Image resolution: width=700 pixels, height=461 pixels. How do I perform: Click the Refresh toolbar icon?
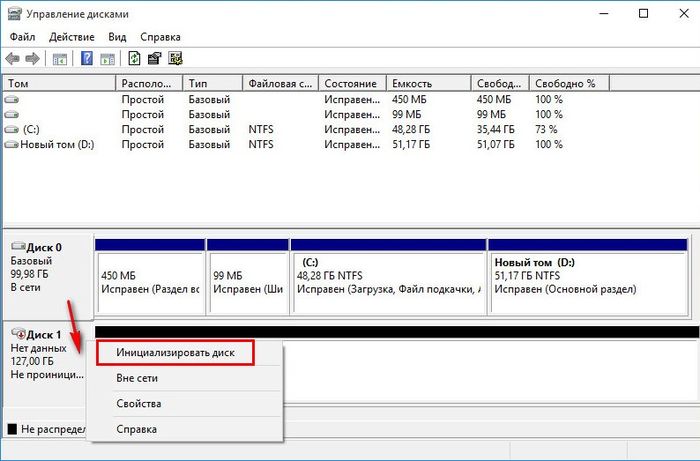tap(134, 58)
